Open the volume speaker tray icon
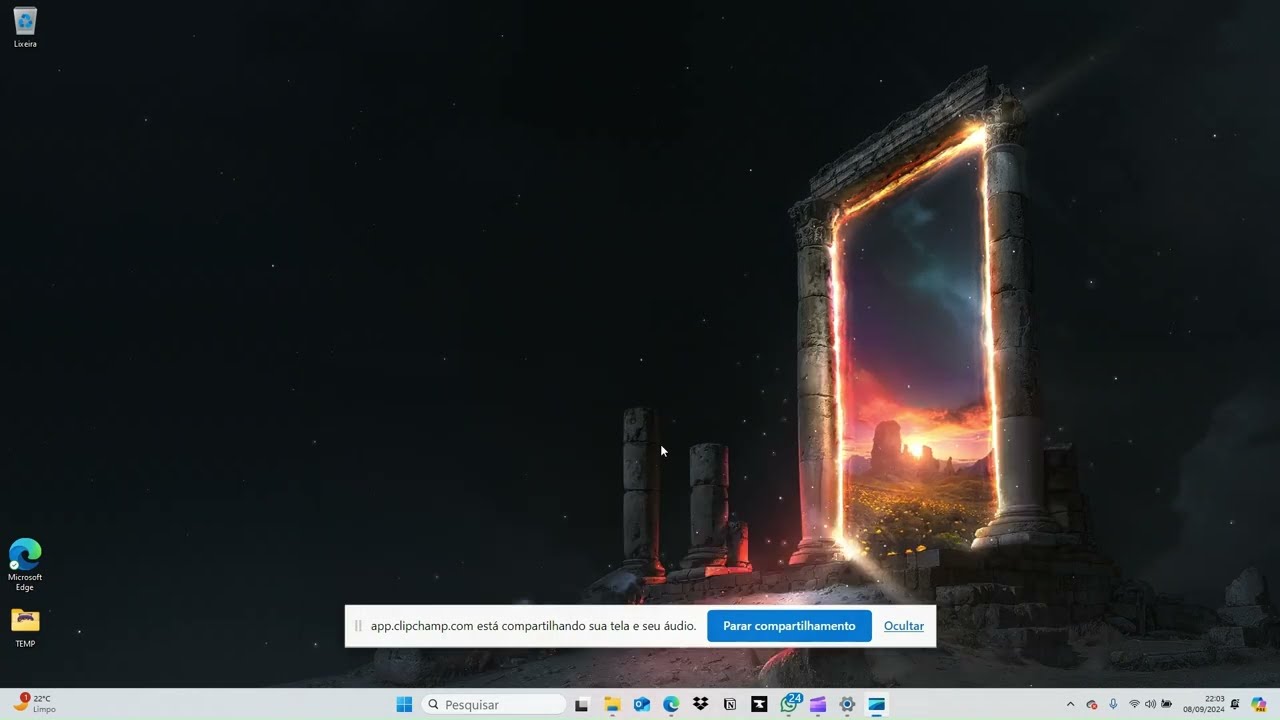 [1150, 705]
